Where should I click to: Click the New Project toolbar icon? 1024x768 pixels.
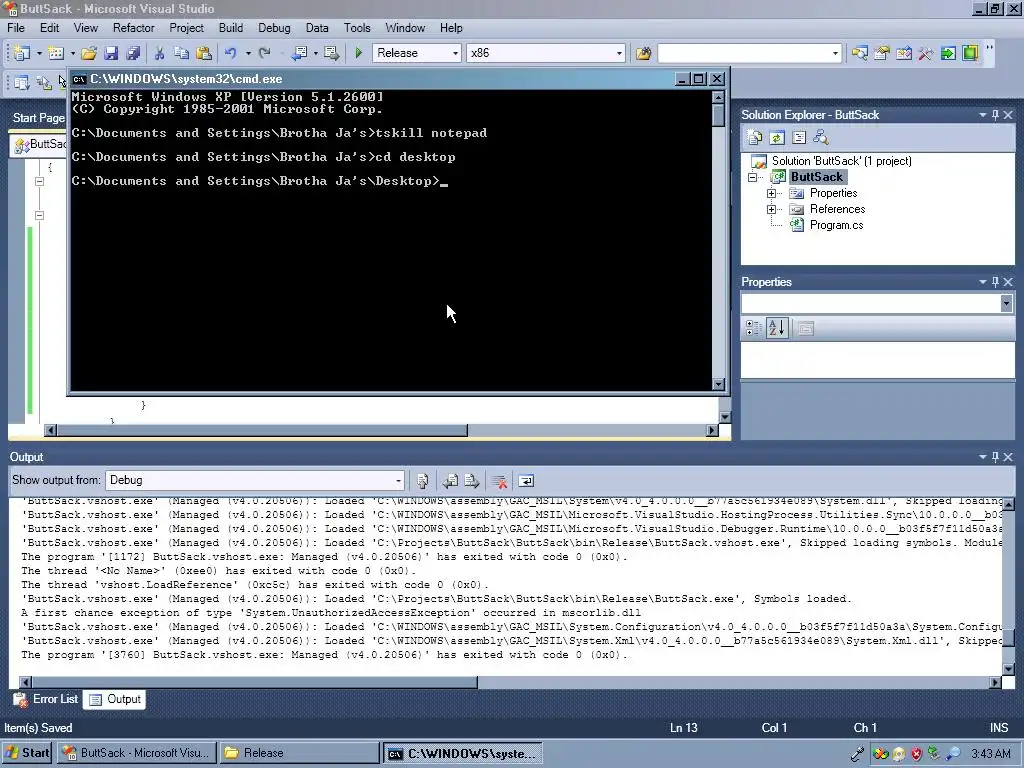click(x=22, y=53)
